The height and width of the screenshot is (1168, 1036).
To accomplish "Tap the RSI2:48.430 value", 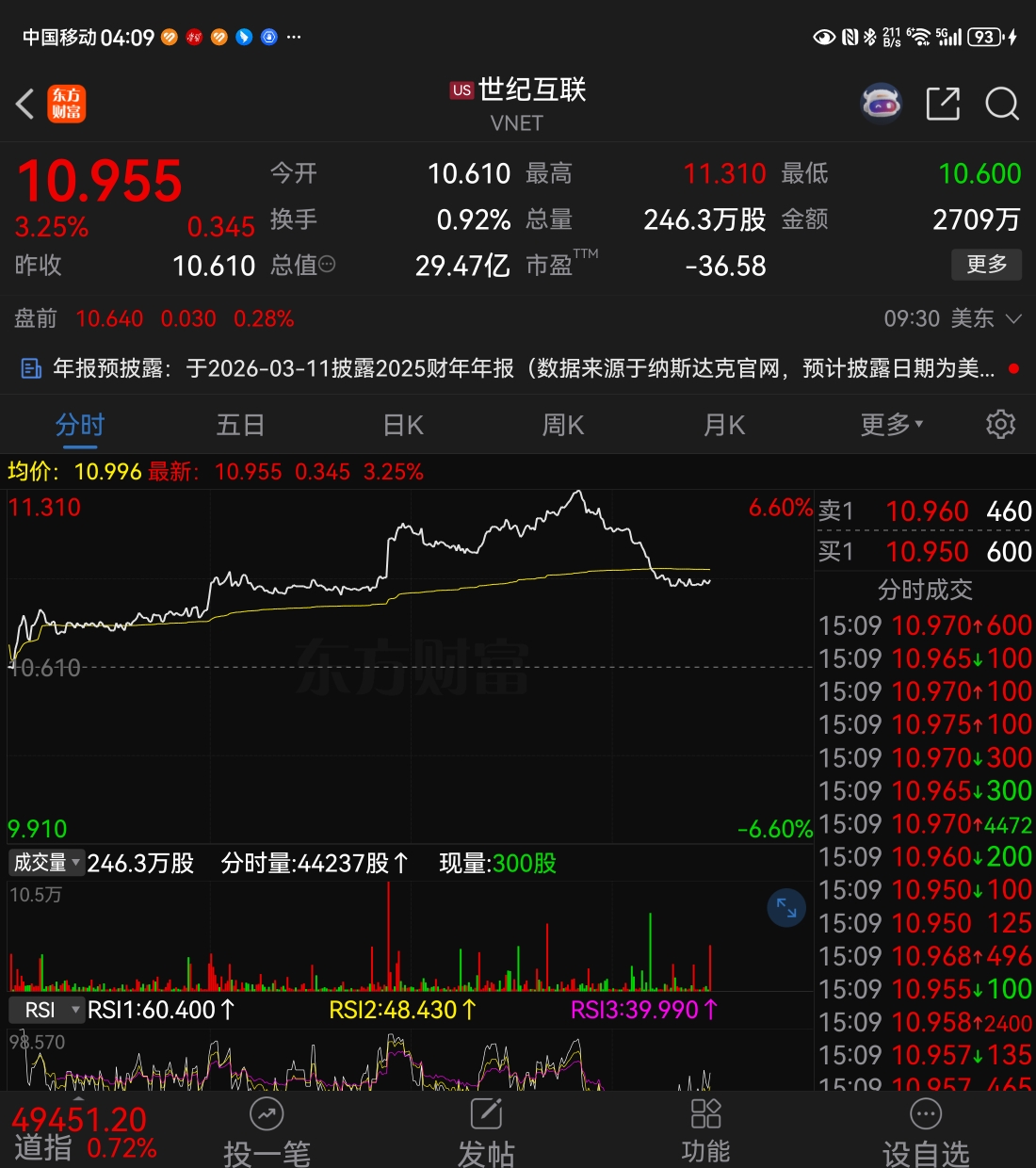I will pos(403,1010).
